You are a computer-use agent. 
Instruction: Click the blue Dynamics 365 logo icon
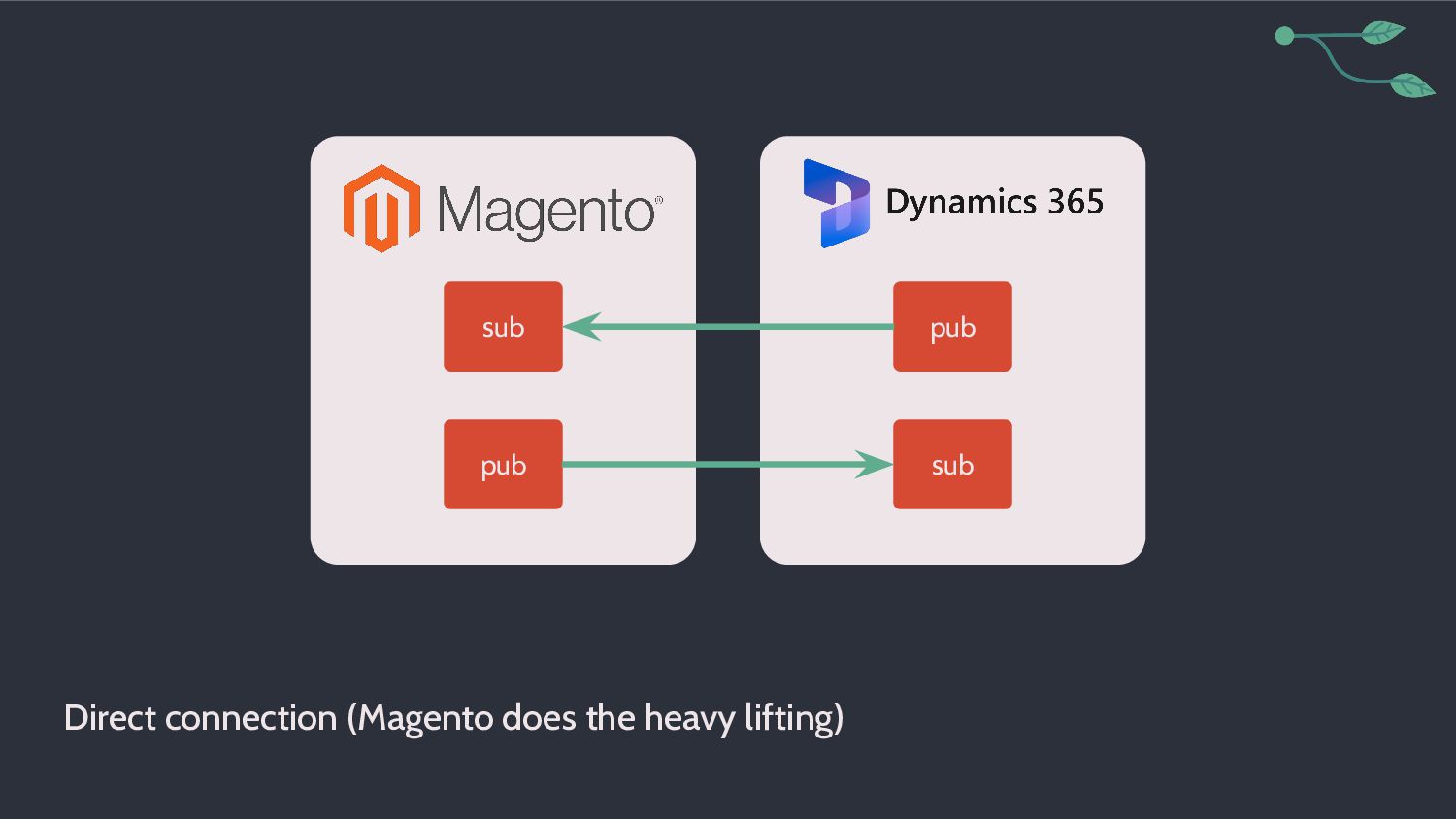click(836, 204)
